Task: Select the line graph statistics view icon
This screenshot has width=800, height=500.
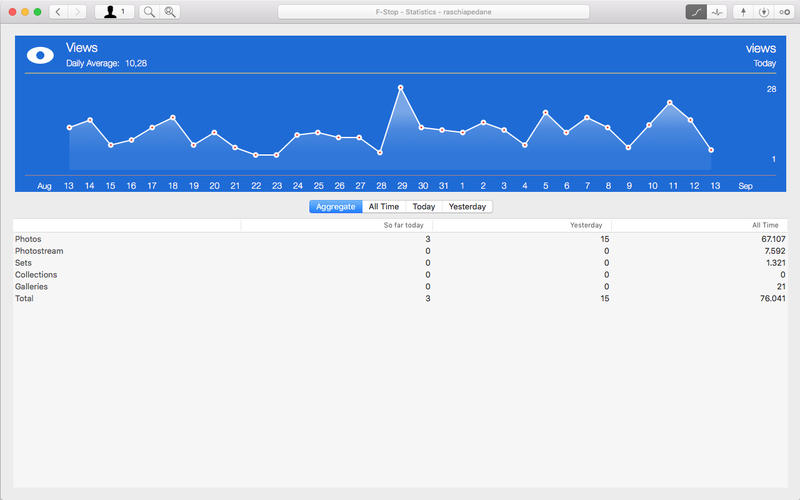Action: [696, 12]
